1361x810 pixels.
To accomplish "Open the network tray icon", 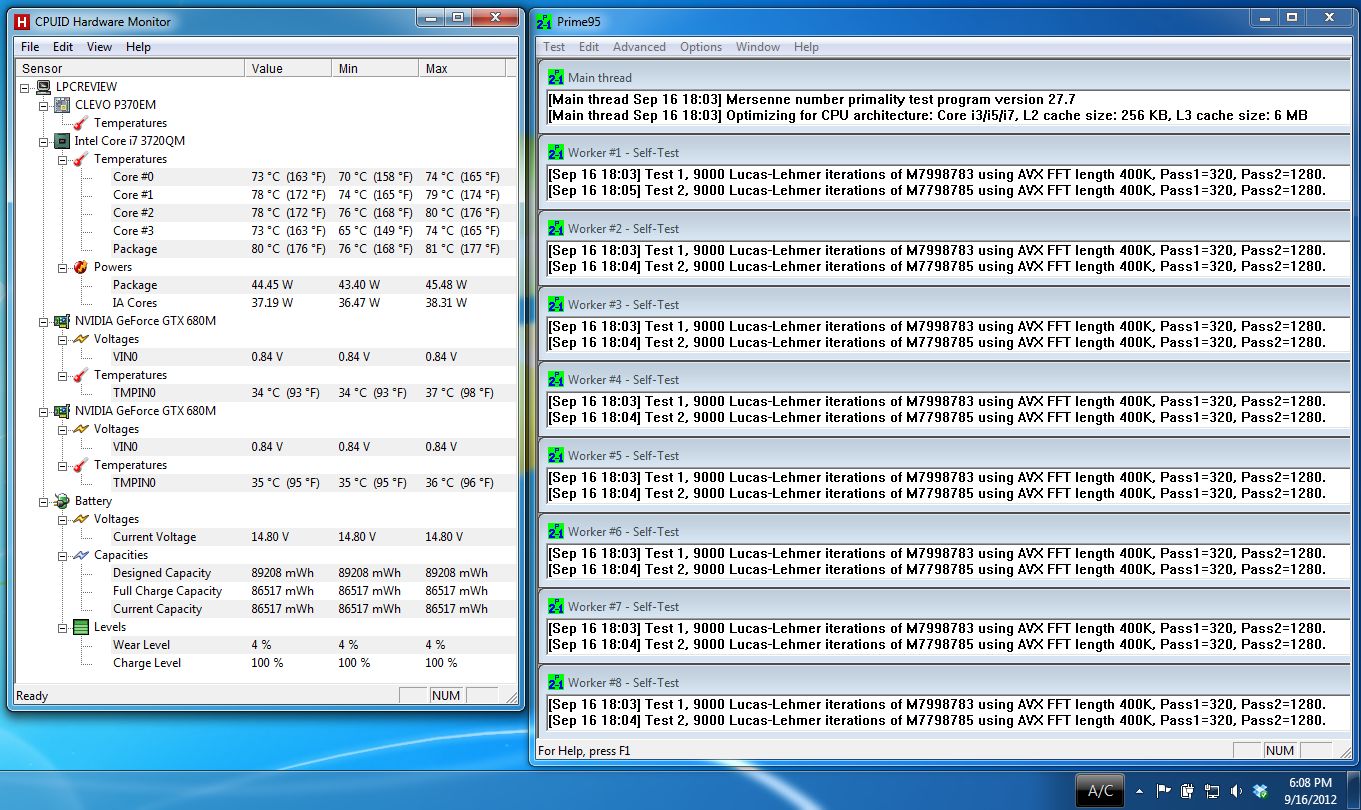I will [1211, 790].
